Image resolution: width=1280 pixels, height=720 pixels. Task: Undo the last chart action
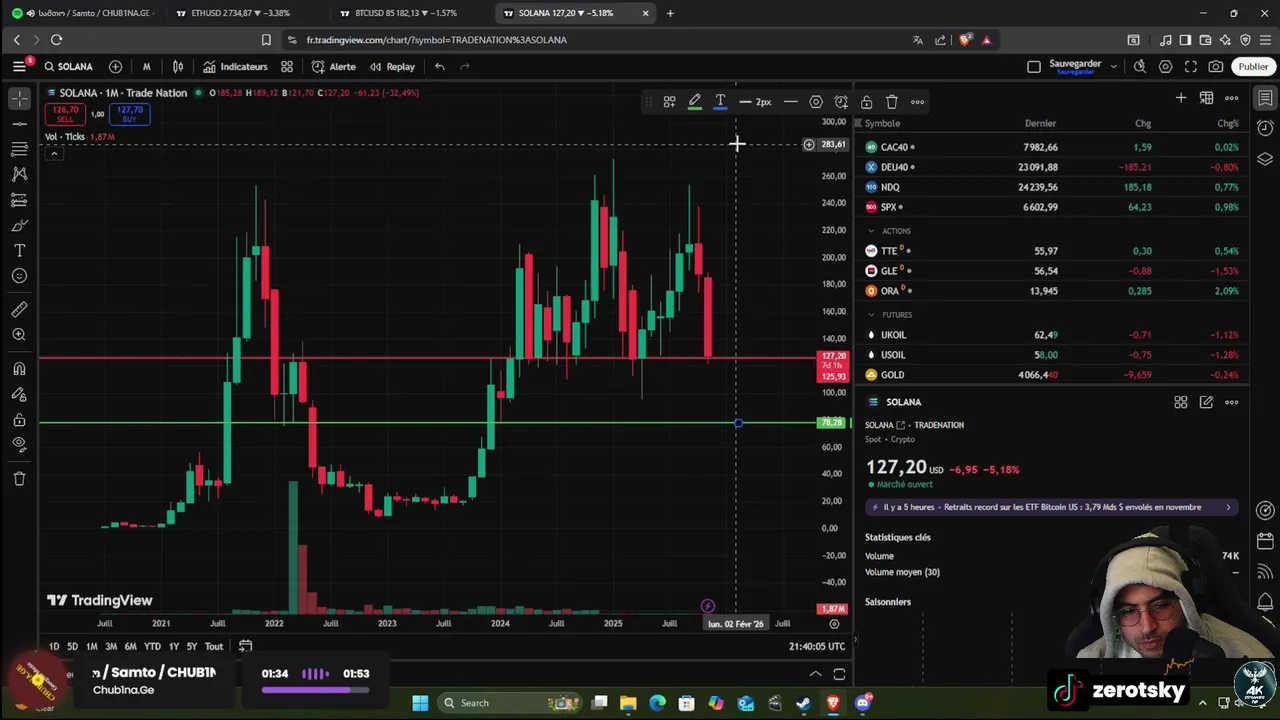coord(439,67)
